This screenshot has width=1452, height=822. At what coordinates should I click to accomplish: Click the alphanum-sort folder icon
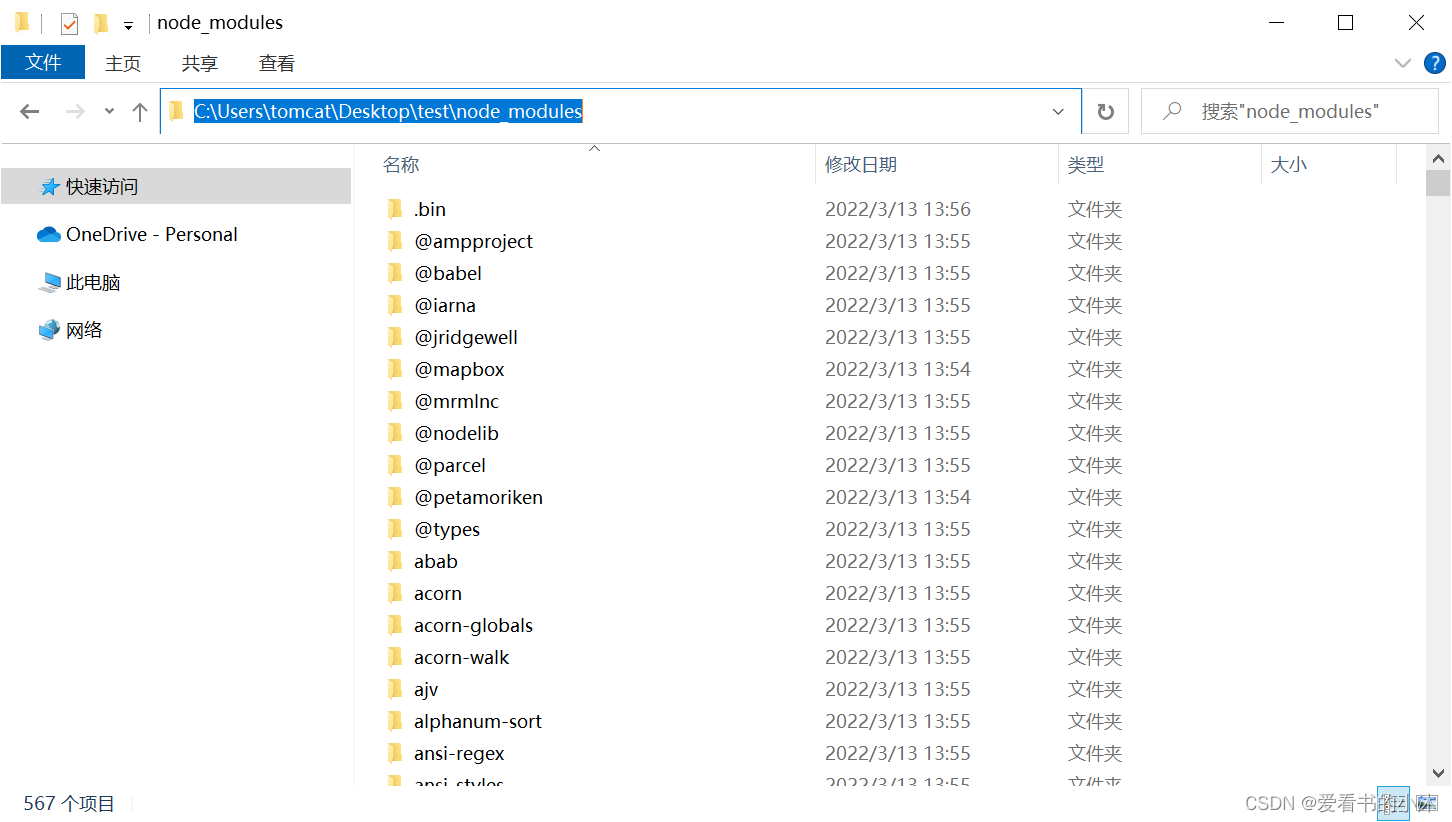(395, 721)
